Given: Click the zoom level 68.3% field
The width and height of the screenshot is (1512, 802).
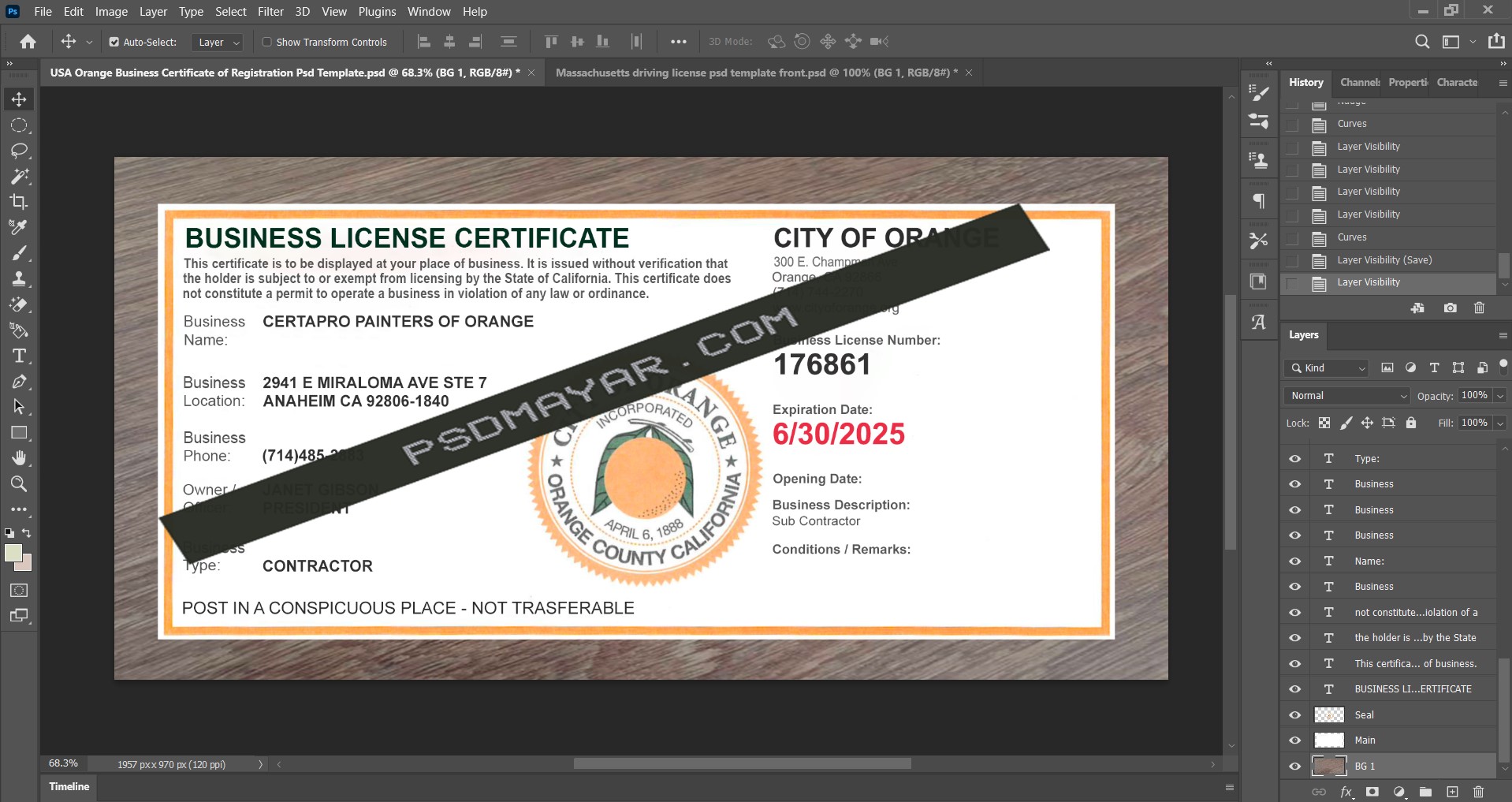Looking at the screenshot, I should (63, 763).
